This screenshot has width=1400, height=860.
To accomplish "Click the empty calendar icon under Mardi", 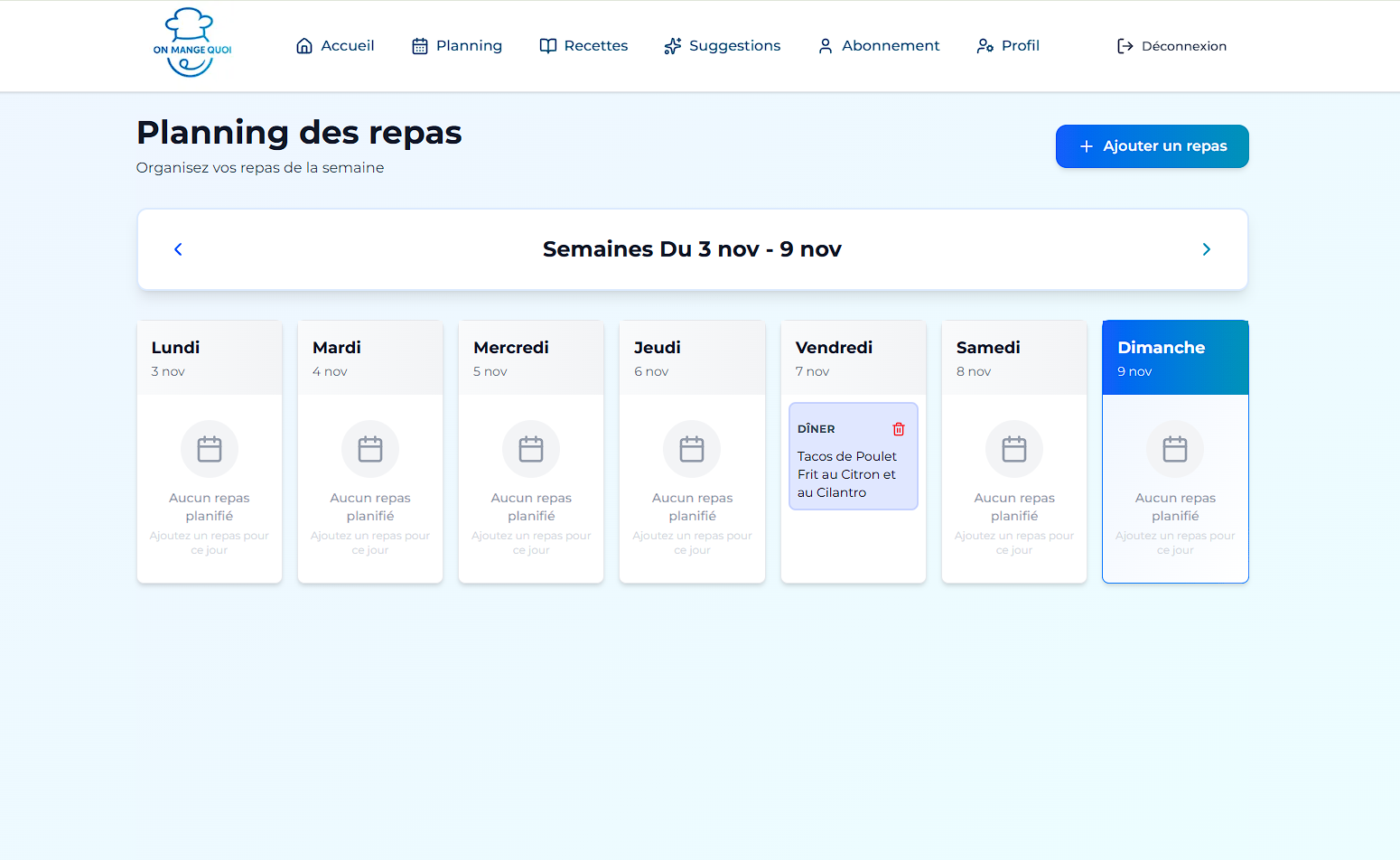I will [370, 449].
